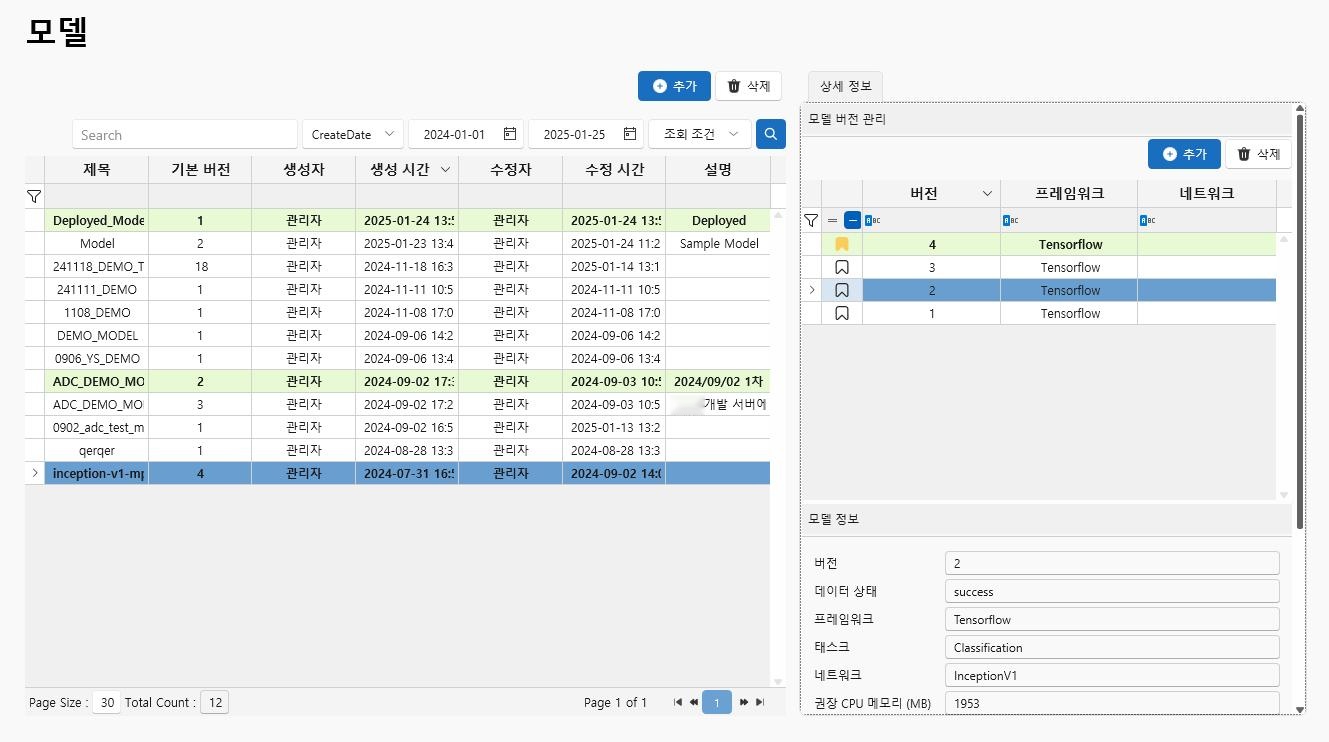
Task: Open the start date calendar picker
Action: (x=510, y=134)
